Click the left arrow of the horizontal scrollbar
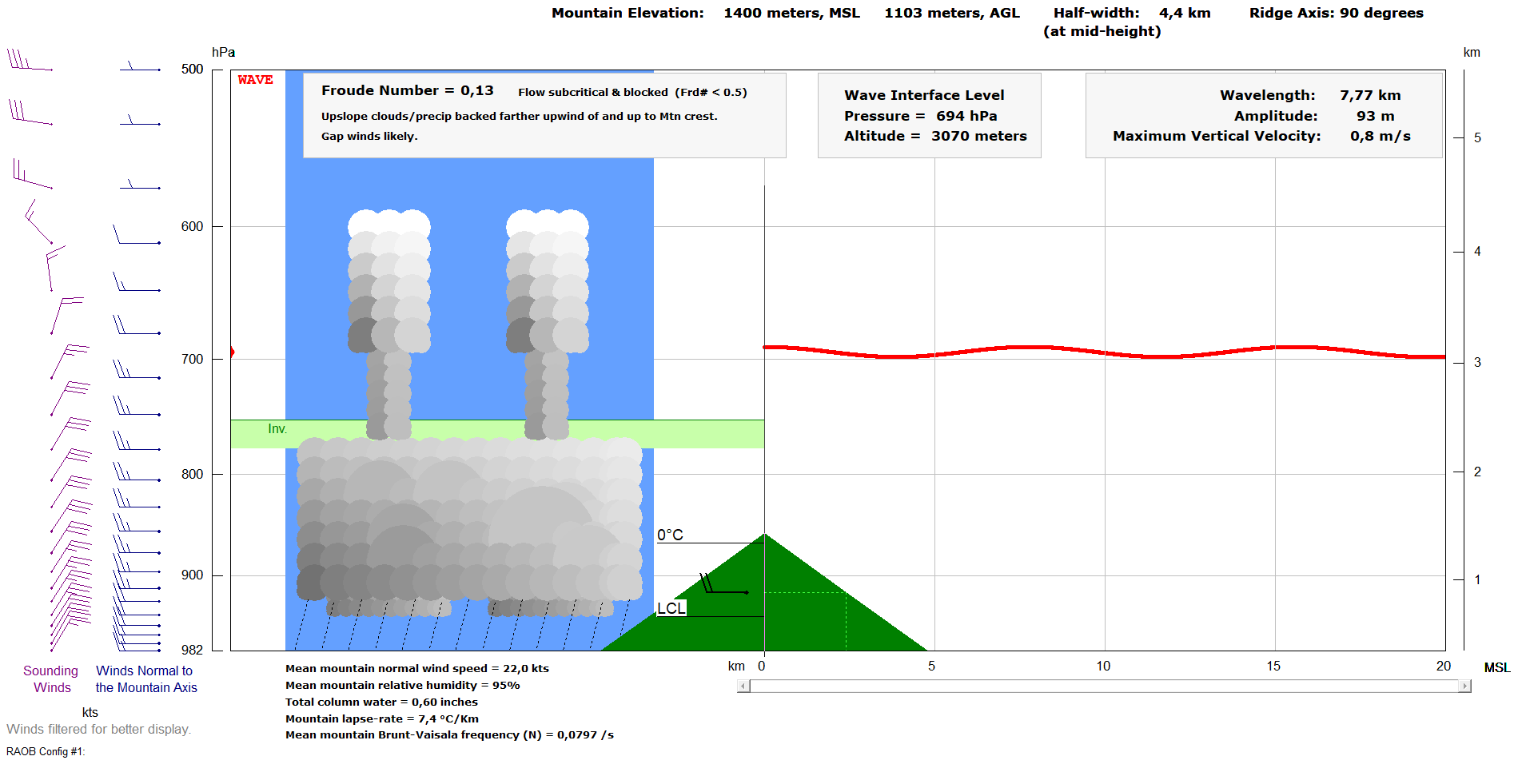Viewport: 1522px width, 784px height. point(743,686)
